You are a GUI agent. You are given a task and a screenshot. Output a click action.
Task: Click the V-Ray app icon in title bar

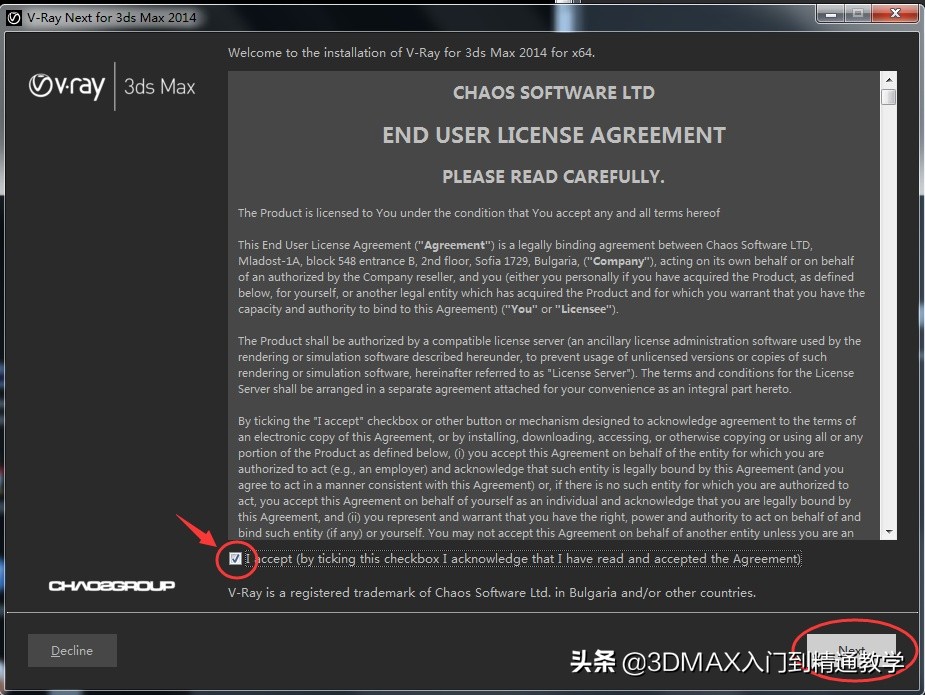[x=15, y=17]
